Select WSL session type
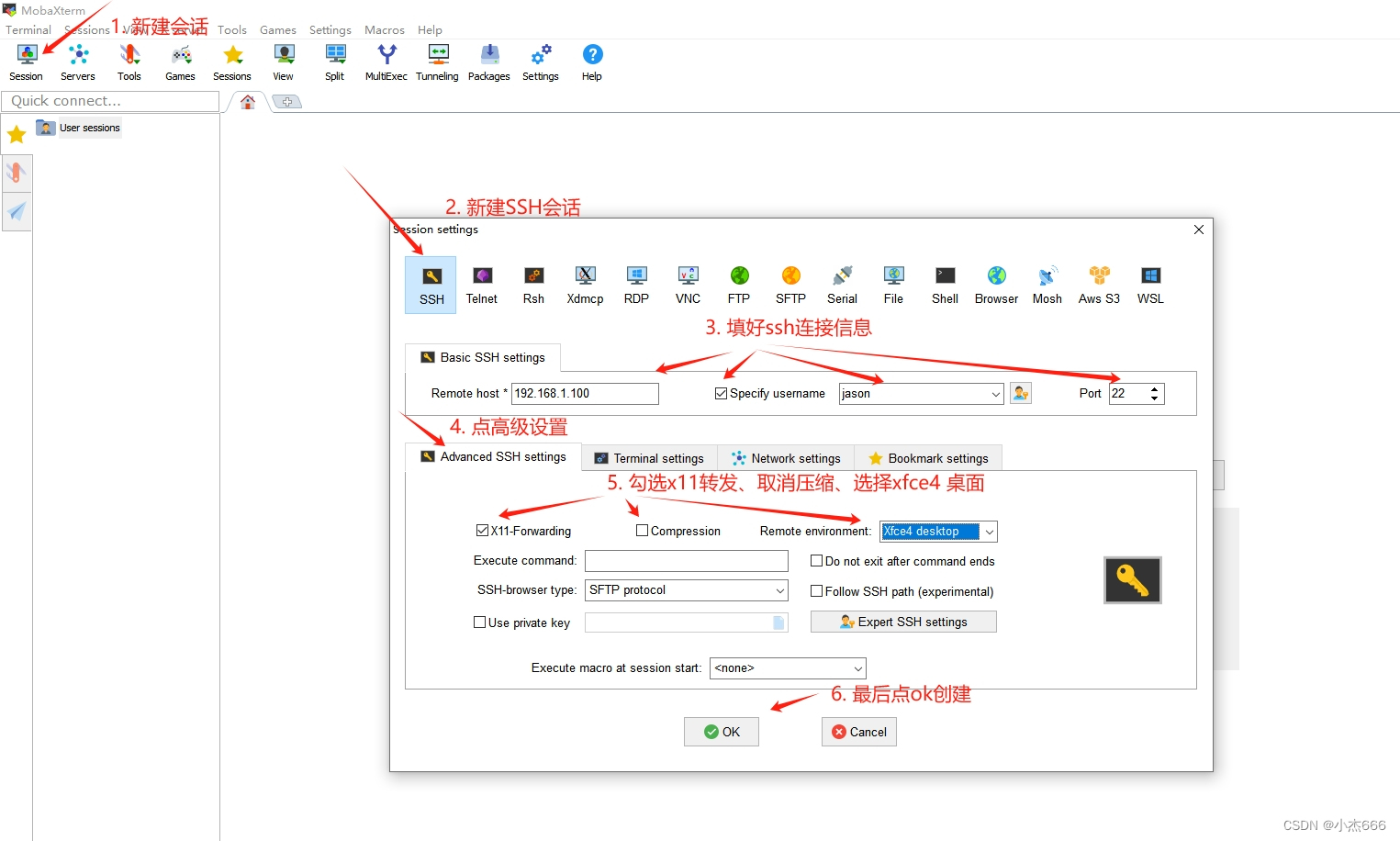The height and width of the screenshot is (841, 1400). pos(1150,286)
